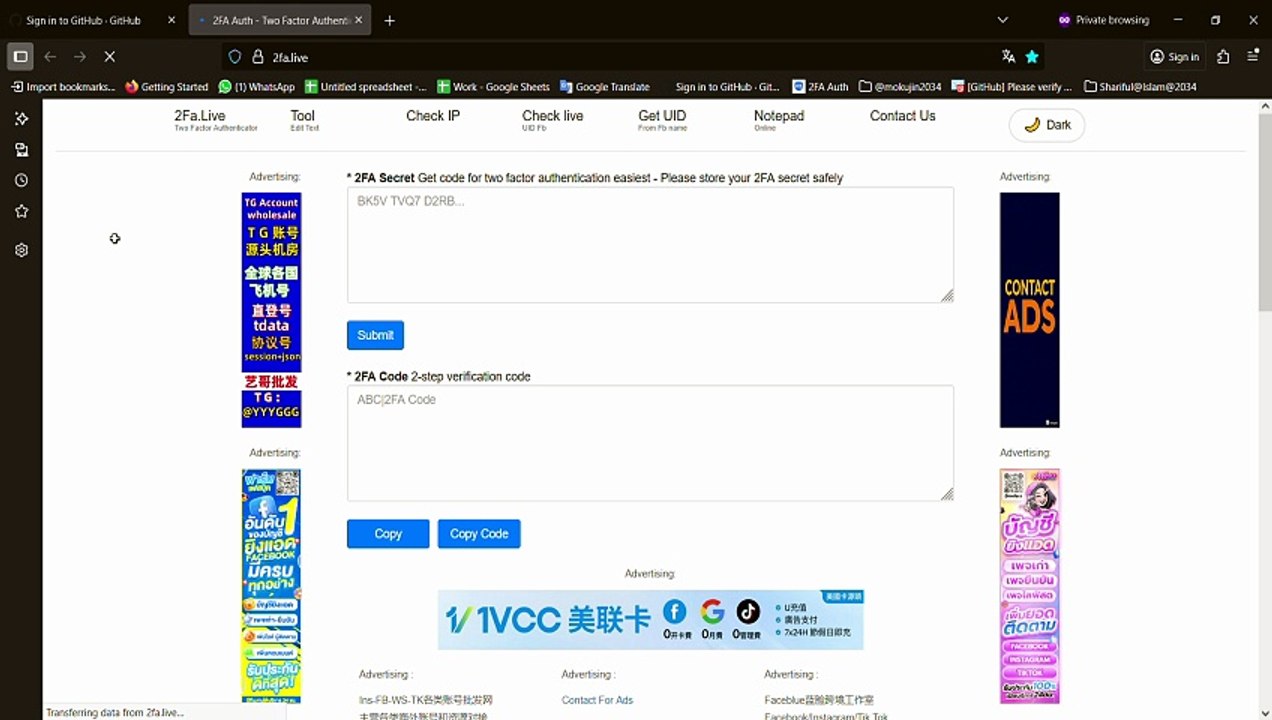Click the translate page icon
Image resolution: width=1272 pixels, height=720 pixels.
pyautogui.click(x=1008, y=57)
